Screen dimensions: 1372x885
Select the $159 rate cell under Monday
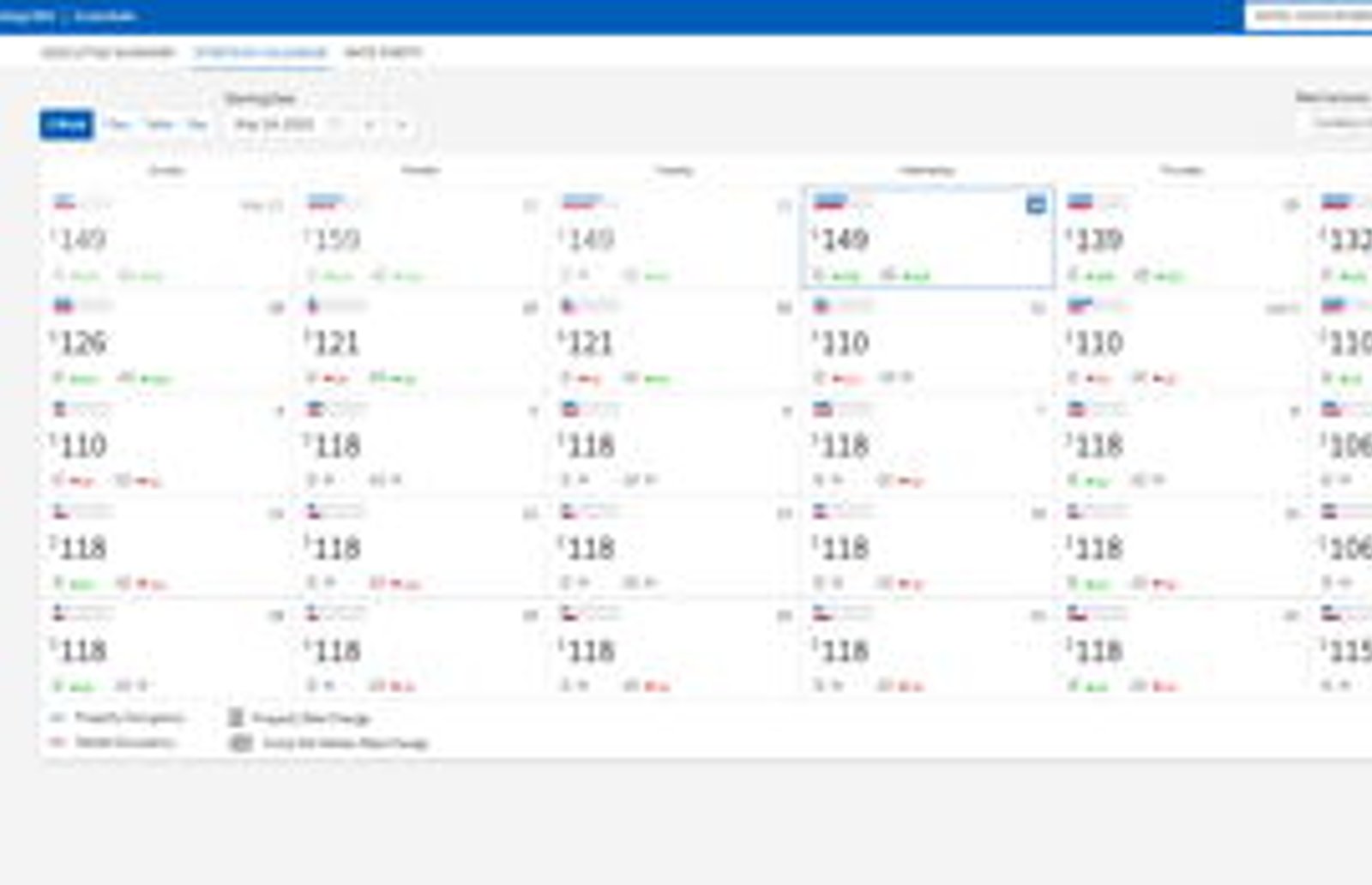(x=421, y=238)
